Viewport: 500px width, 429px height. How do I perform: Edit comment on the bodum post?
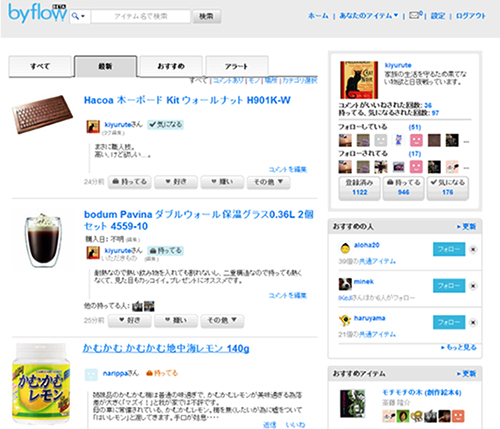coord(288,295)
